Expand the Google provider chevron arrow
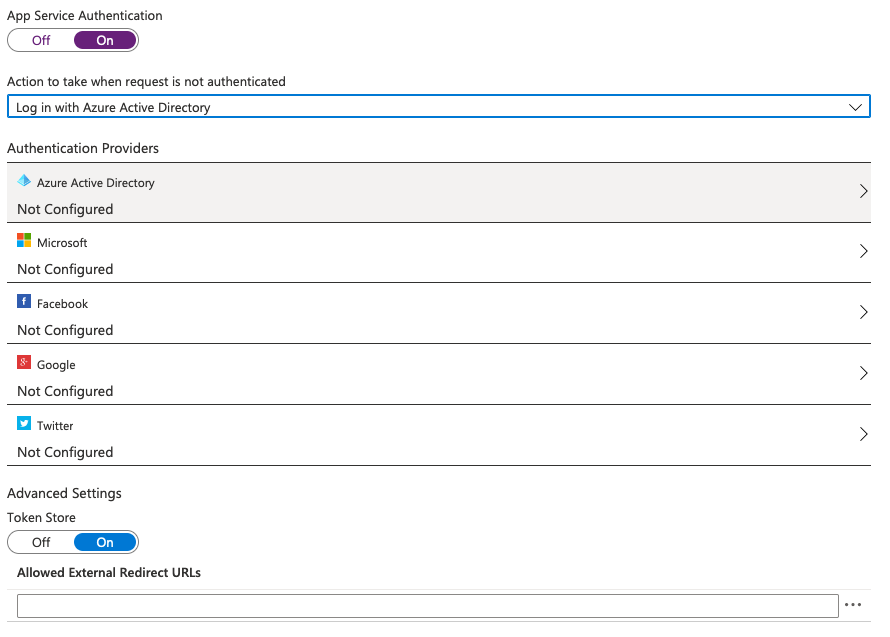The image size is (890, 637). [863, 374]
